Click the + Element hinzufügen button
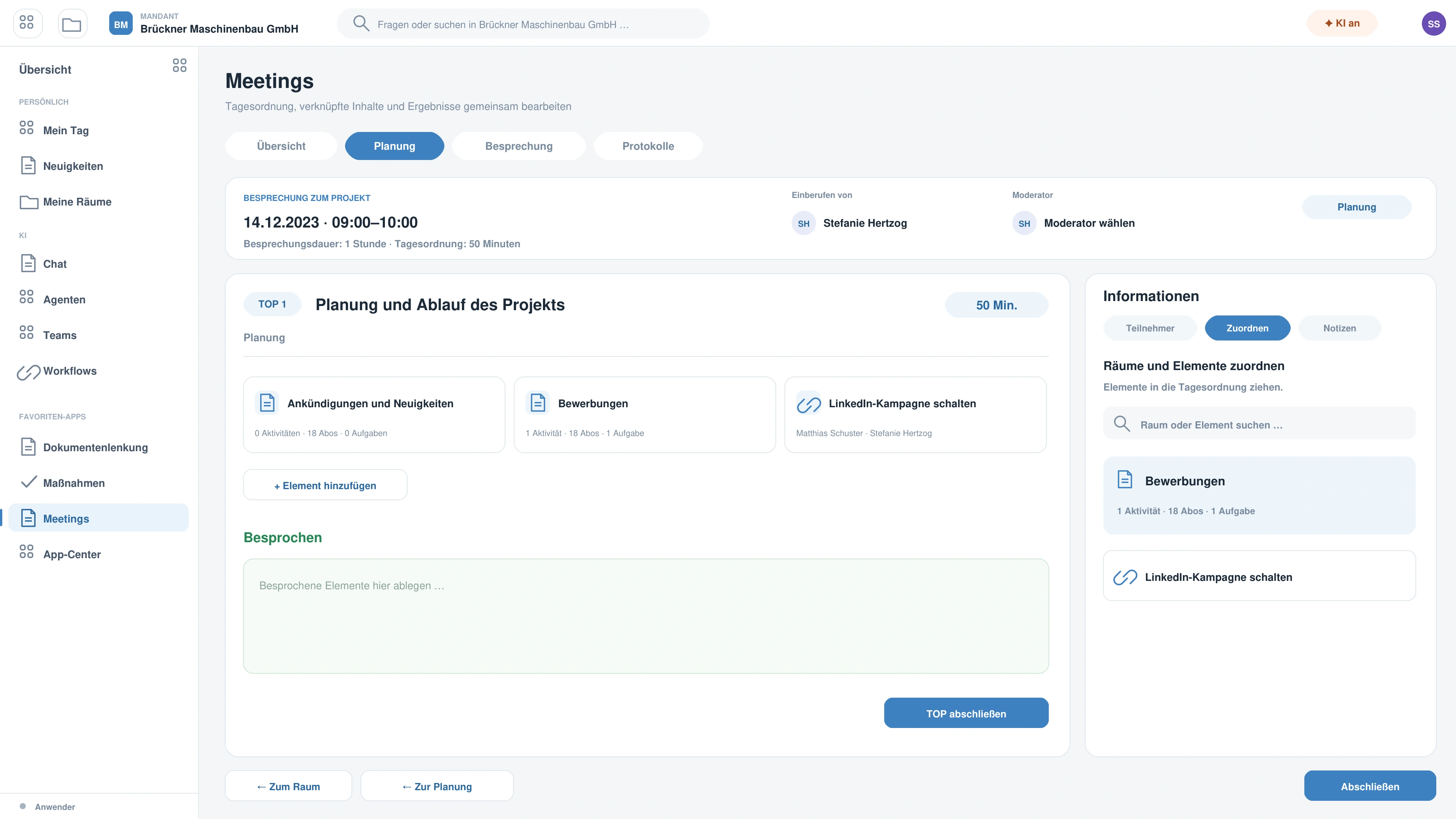The width and height of the screenshot is (1456, 819). pos(325,485)
